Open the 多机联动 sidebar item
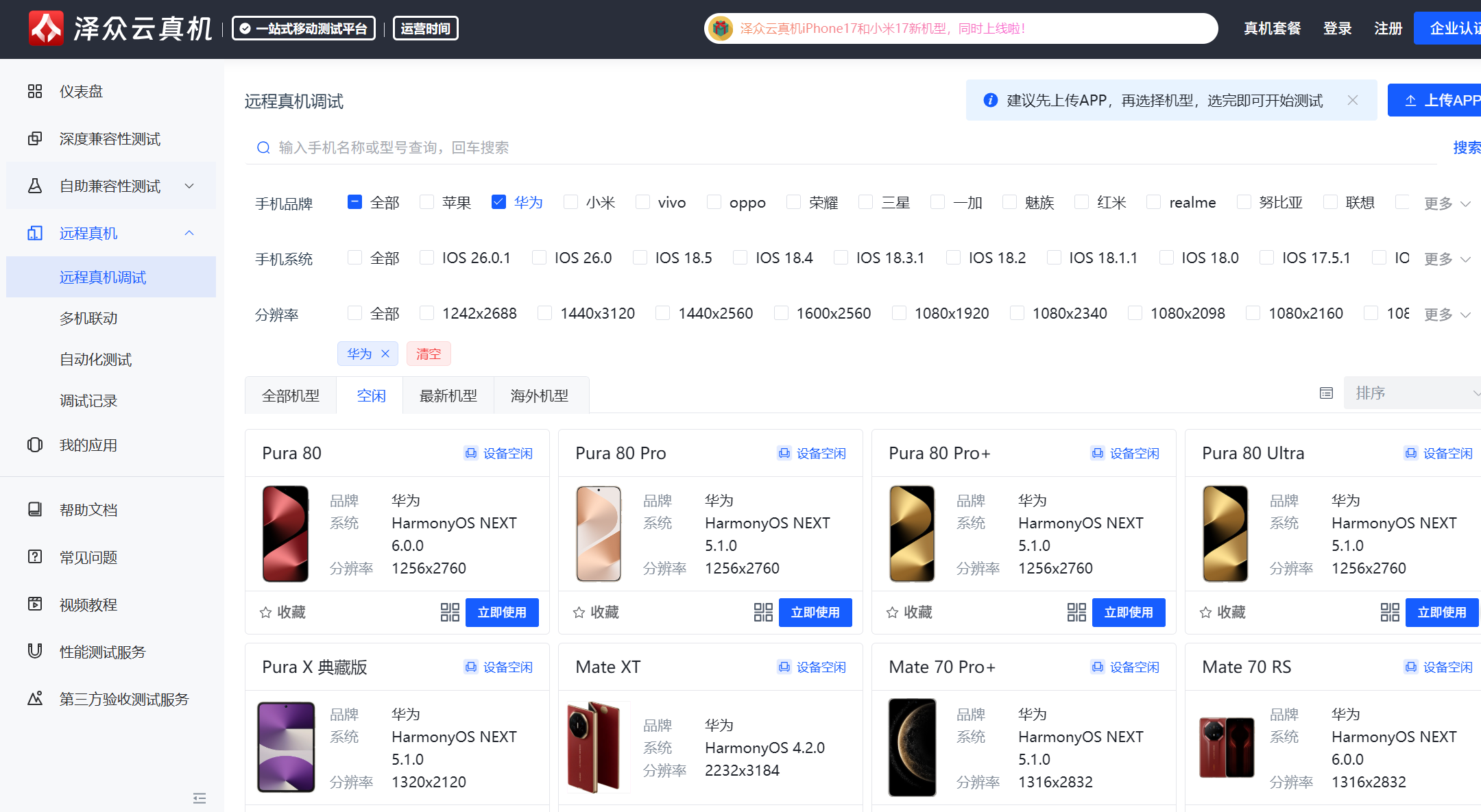 (x=88, y=318)
